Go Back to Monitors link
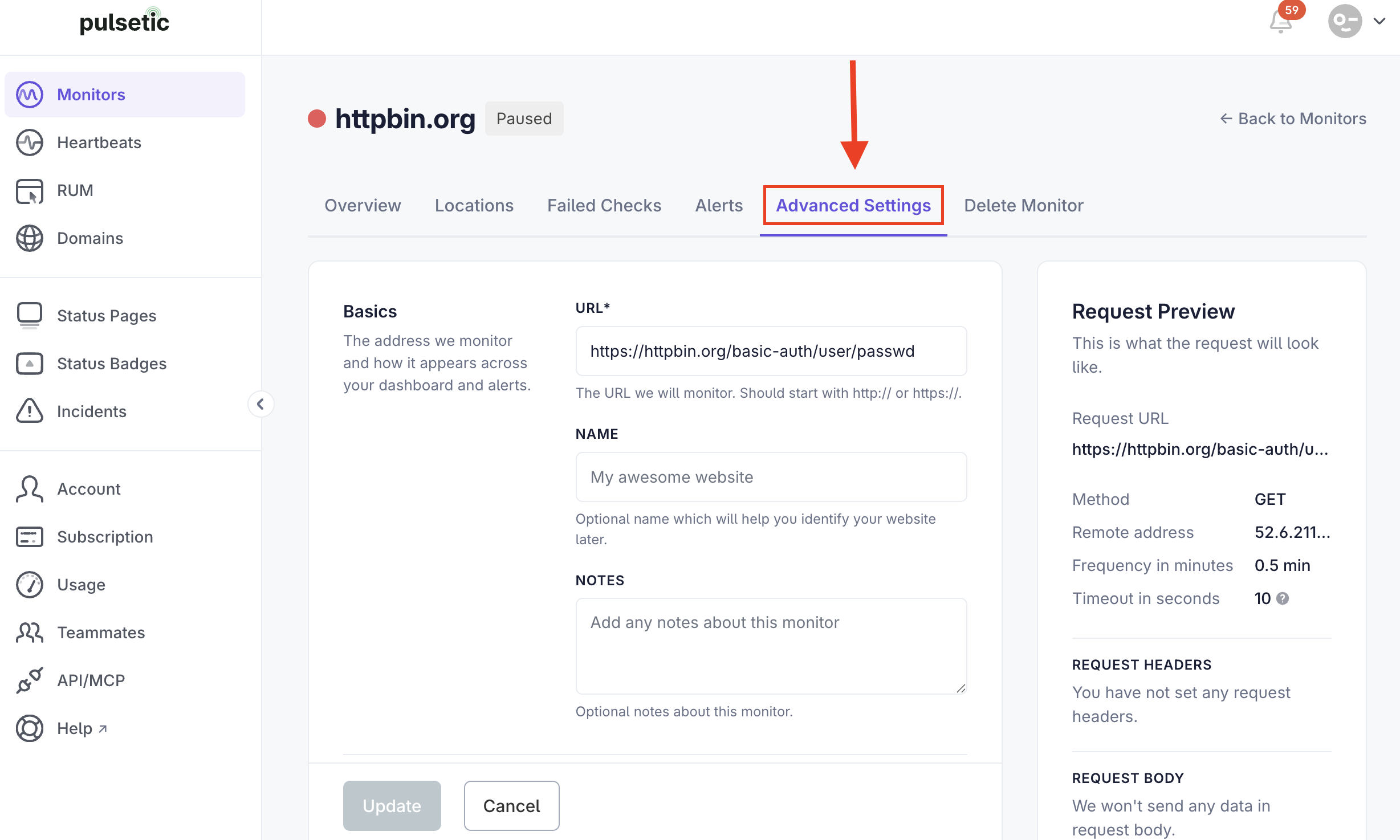 coord(1293,119)
